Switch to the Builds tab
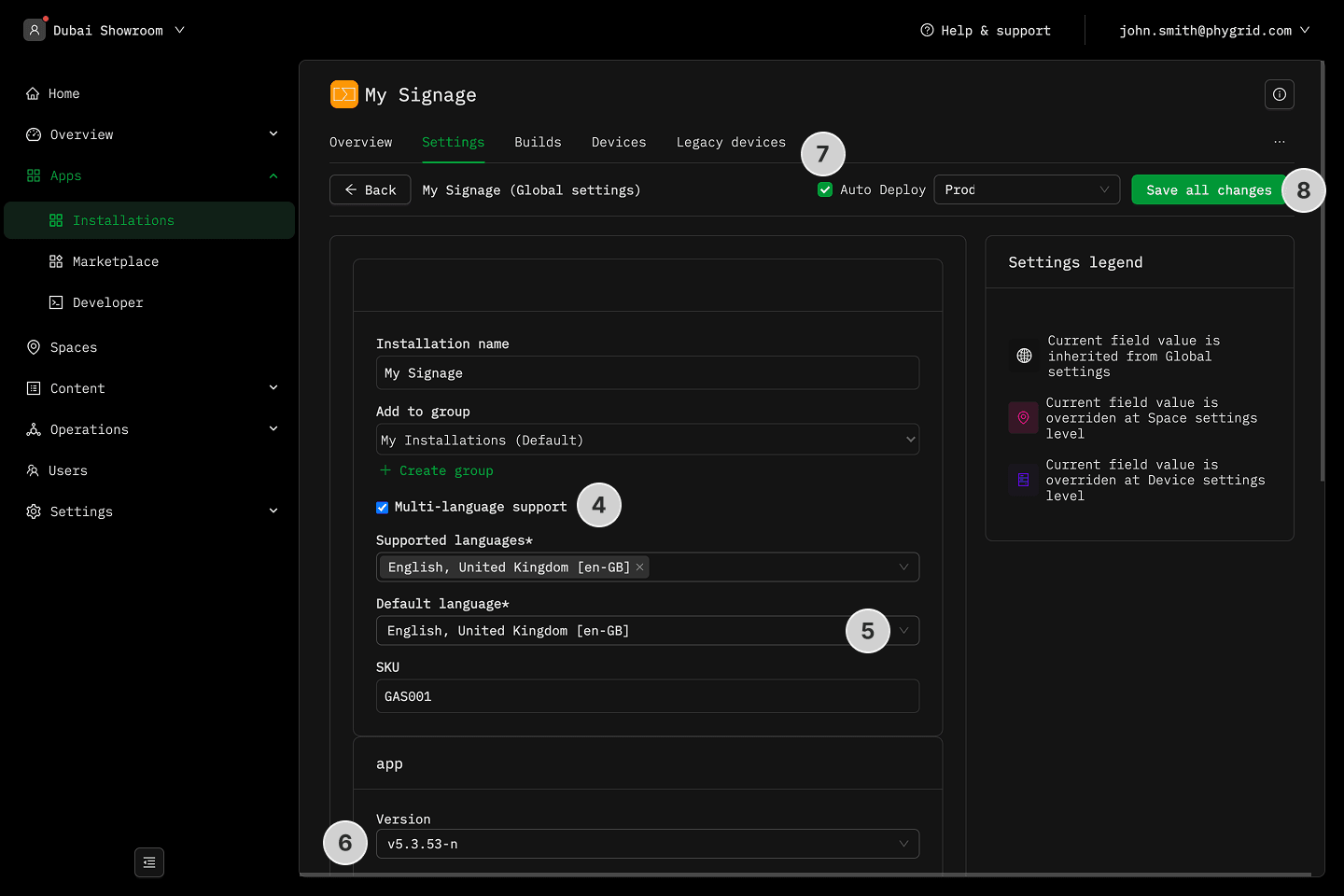Screen dimensions: 1344x896 tap(538, 142)
